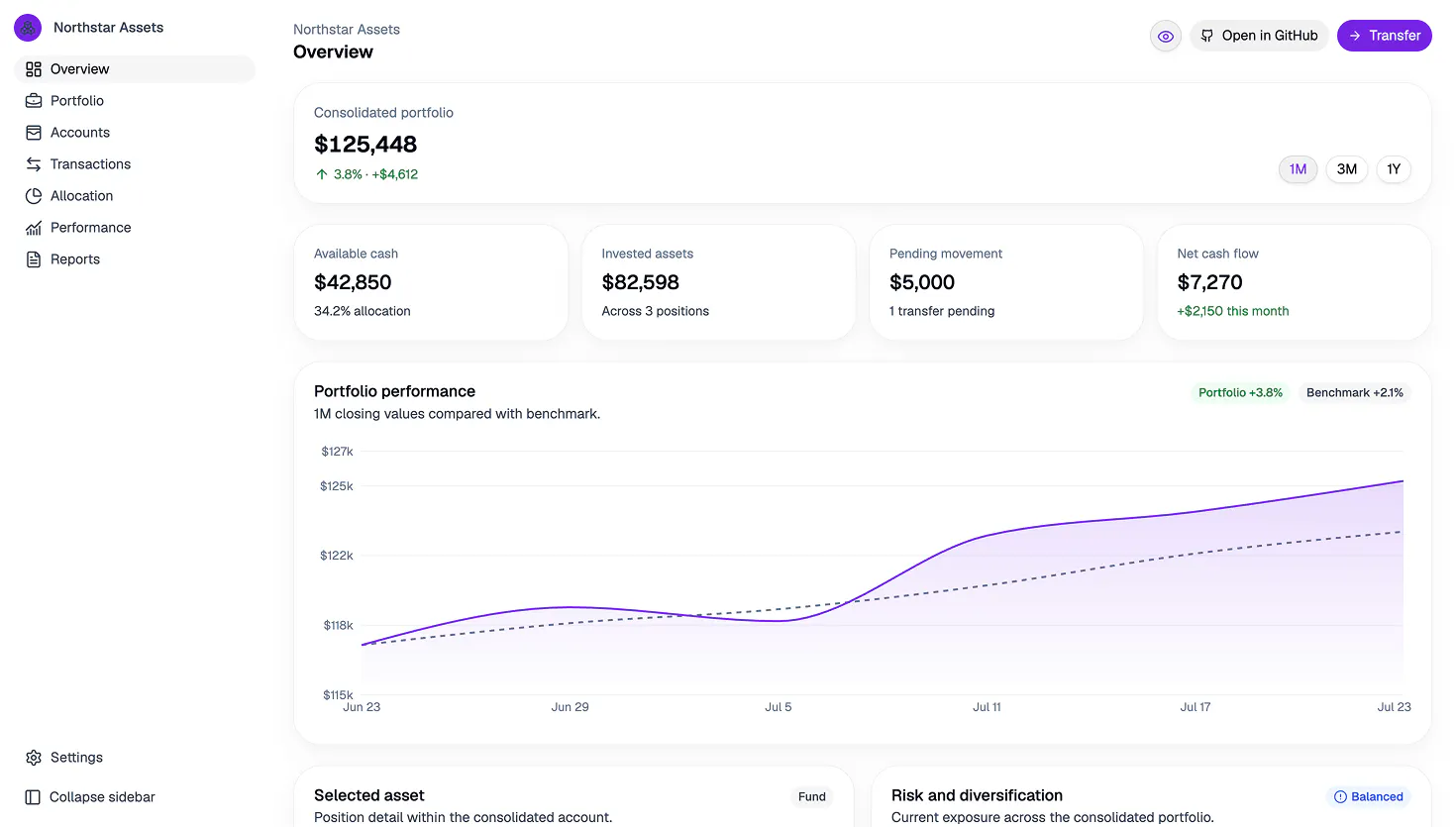The image size is (1456, 827).
Task: Select the 1M time range
Action: coord(1298,169)
